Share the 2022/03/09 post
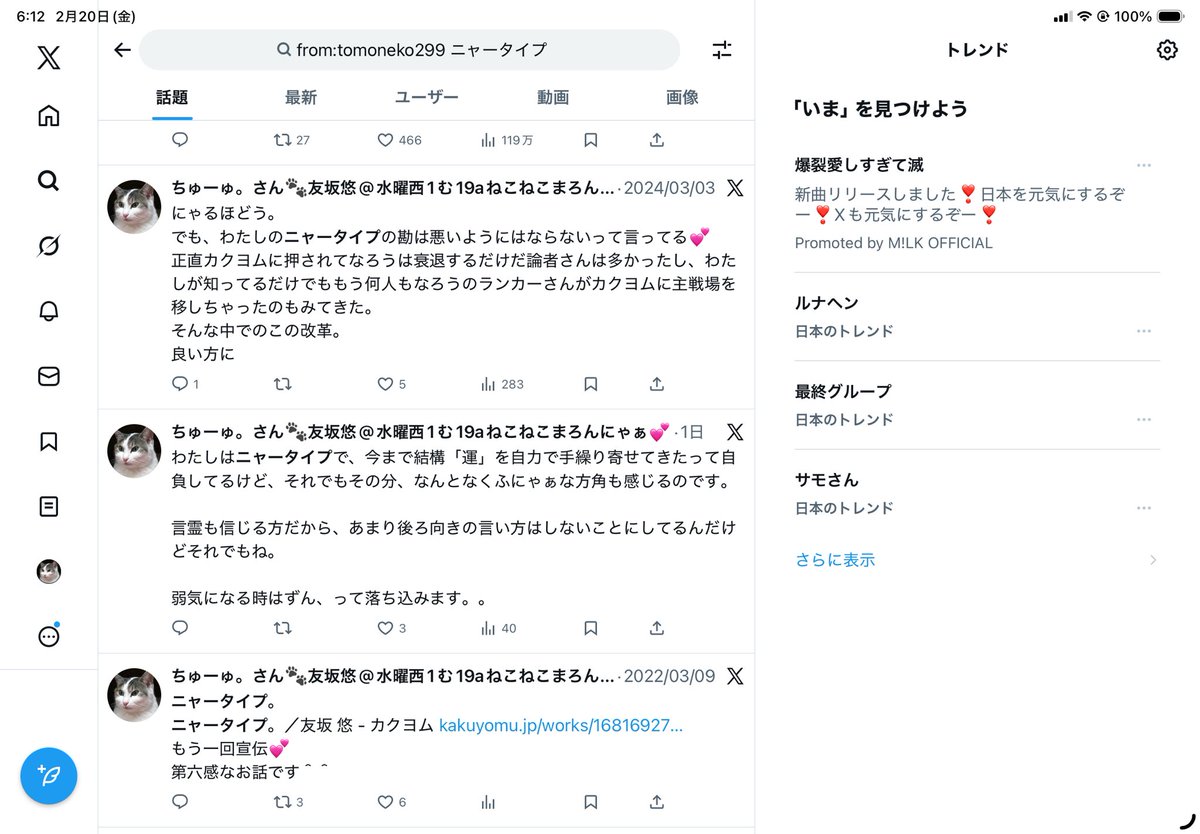1200x834 pixels. click(x=657, y=802)
